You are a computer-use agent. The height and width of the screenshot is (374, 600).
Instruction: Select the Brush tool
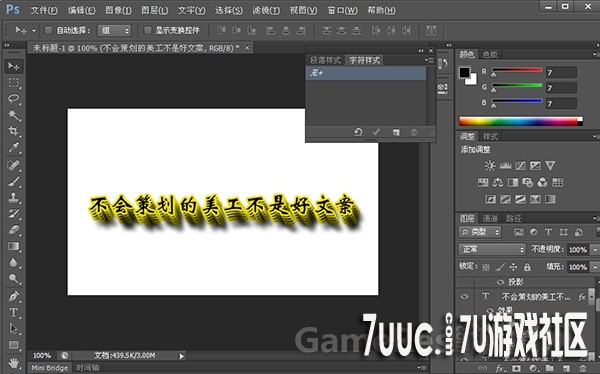tap(14, 181)
